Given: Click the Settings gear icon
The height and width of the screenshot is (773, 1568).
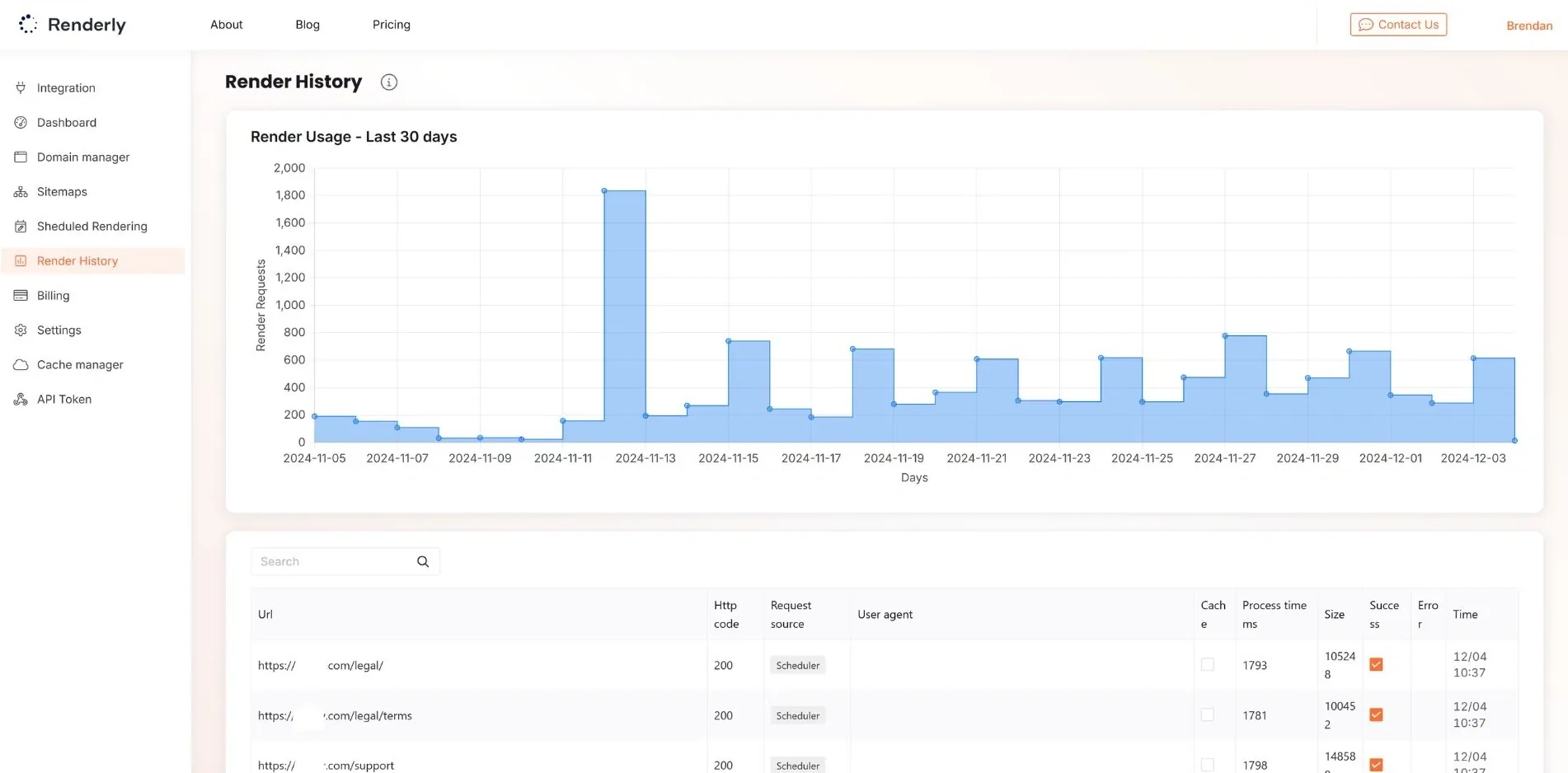Looking at the screenshot, I should point(21,330).
